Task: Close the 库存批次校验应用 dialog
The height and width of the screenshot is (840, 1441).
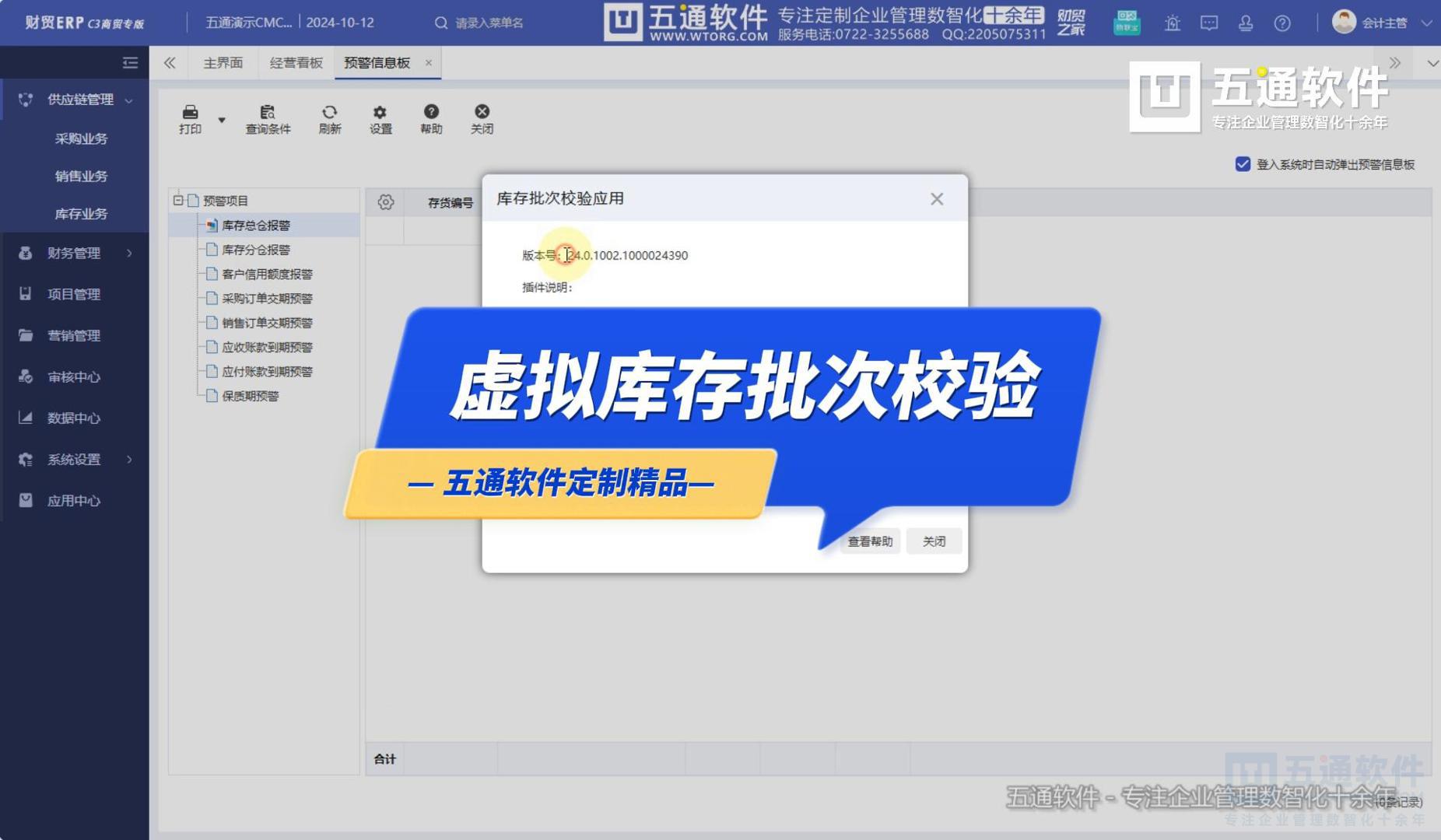Action: [x=937, y=199]
